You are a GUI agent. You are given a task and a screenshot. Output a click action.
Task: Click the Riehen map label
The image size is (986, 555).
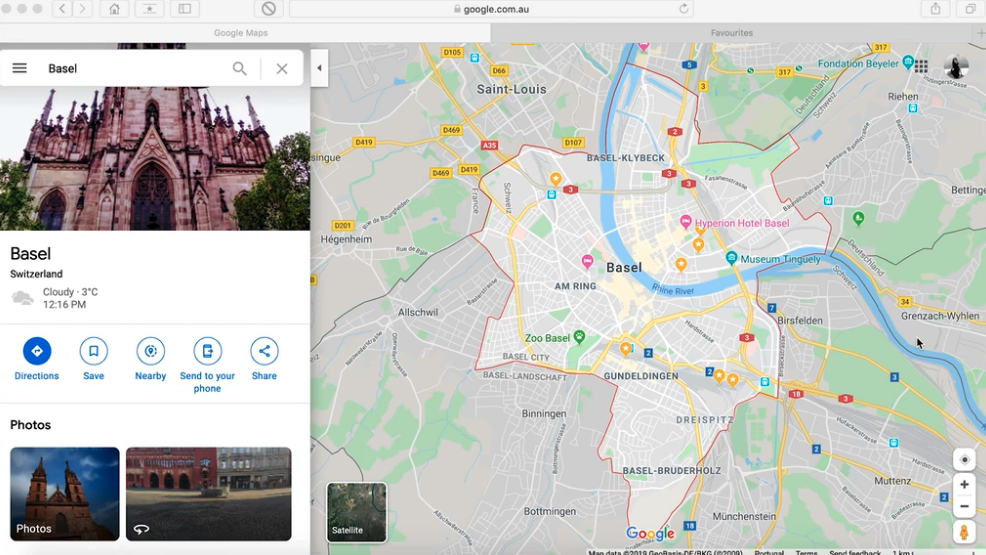coord(903,96)
